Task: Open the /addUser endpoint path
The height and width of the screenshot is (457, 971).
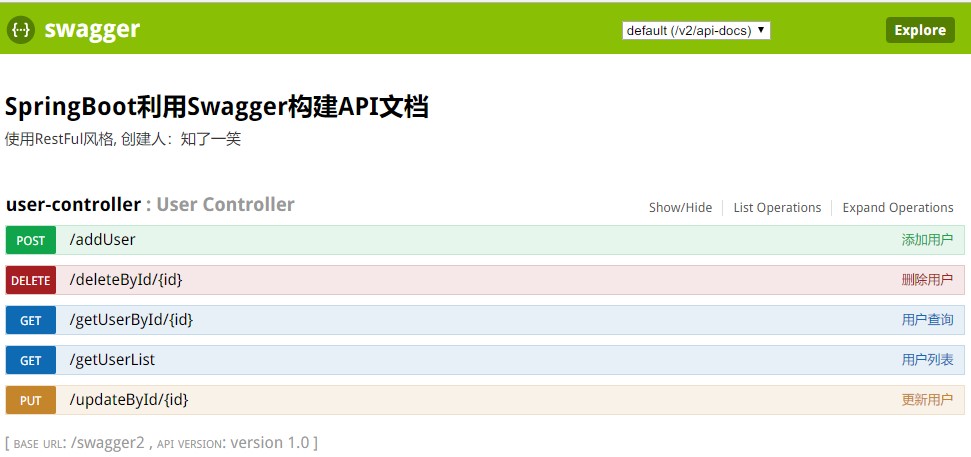Action: coord(102,240)
